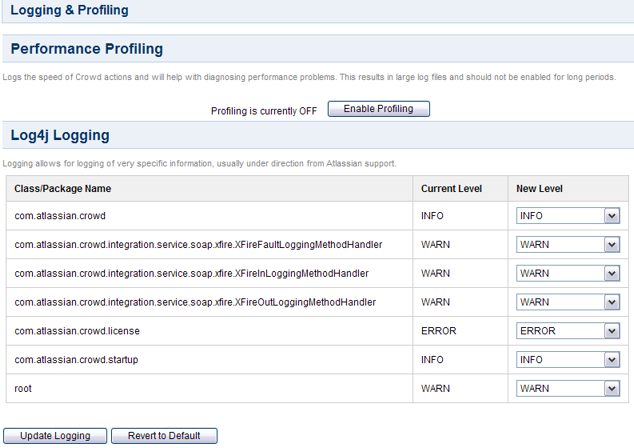
Task: Click the root package name cell
Action: click(x=23, y=388)
